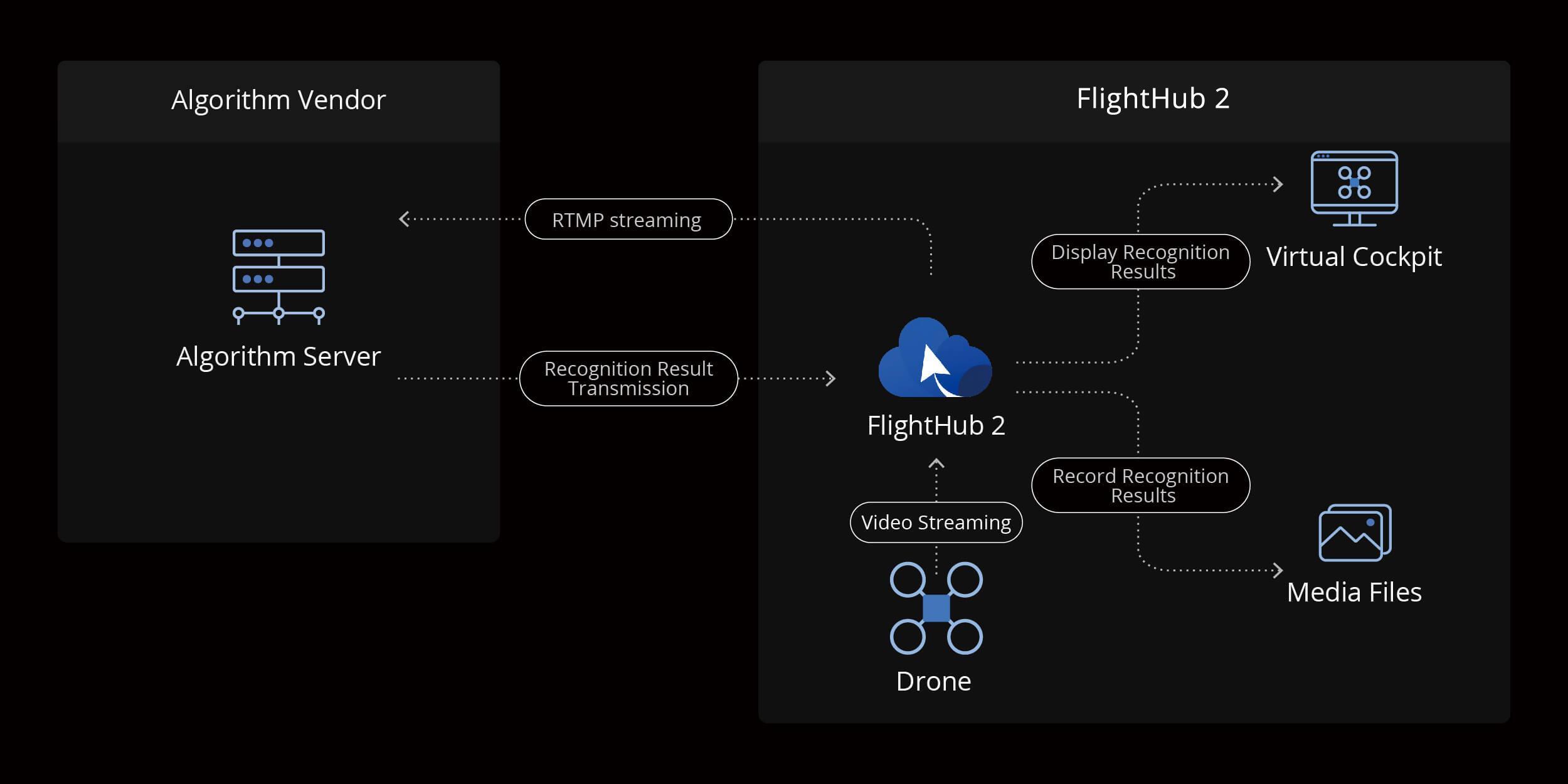Expand the Algorithm Vendor panel header

(278, 99)
